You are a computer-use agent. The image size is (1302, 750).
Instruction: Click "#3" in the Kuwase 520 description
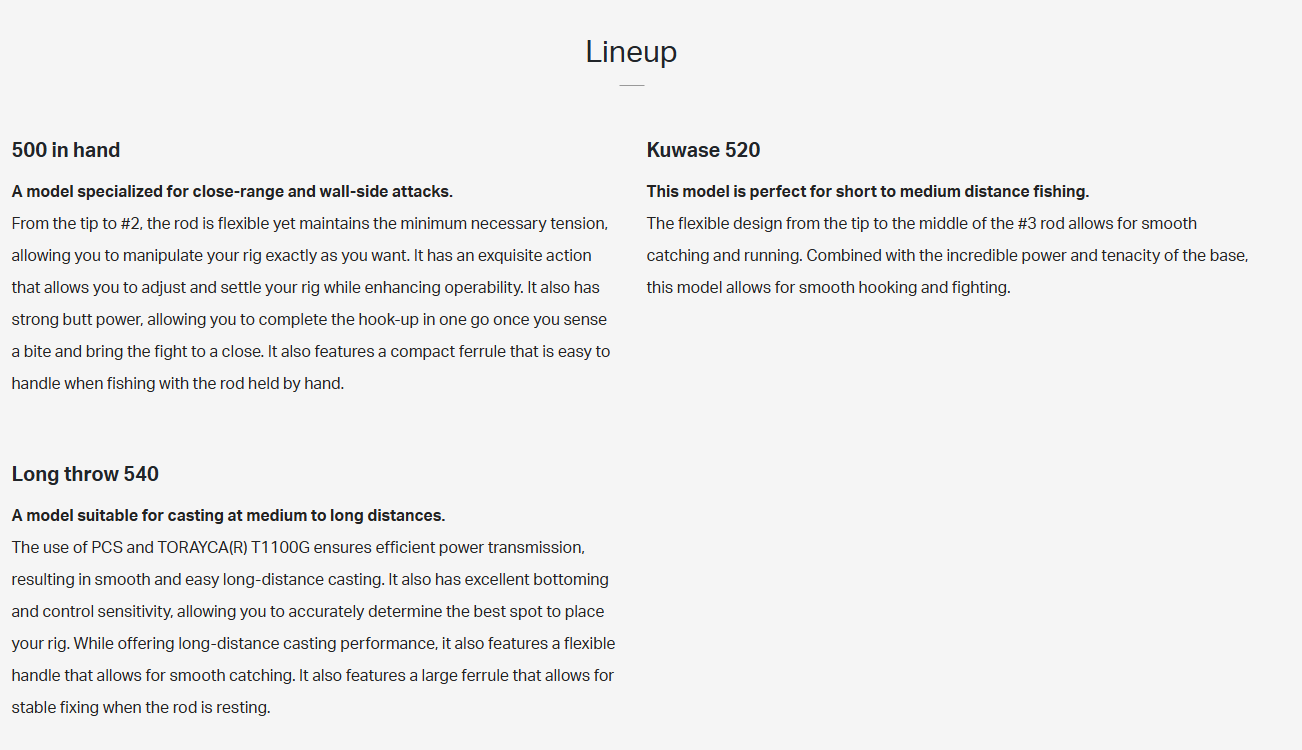[1003, 223]
